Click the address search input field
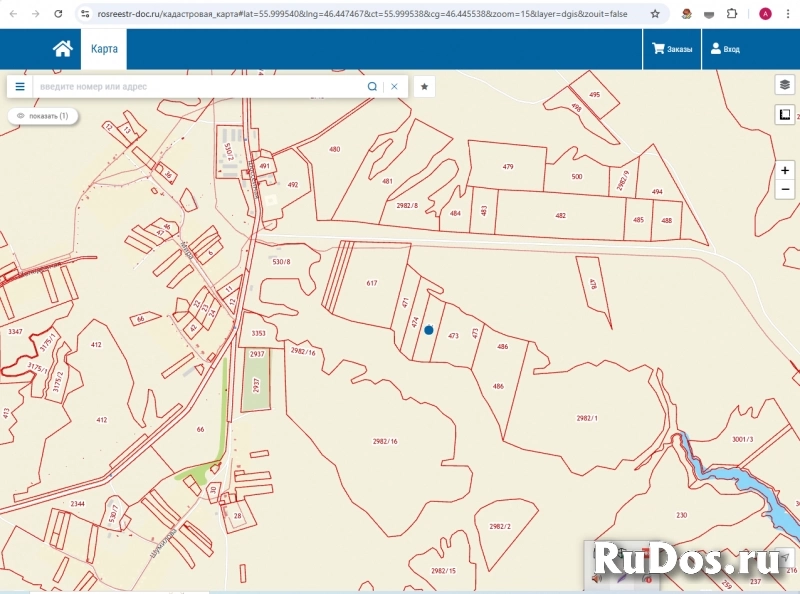800x594 pixels. 200,87
